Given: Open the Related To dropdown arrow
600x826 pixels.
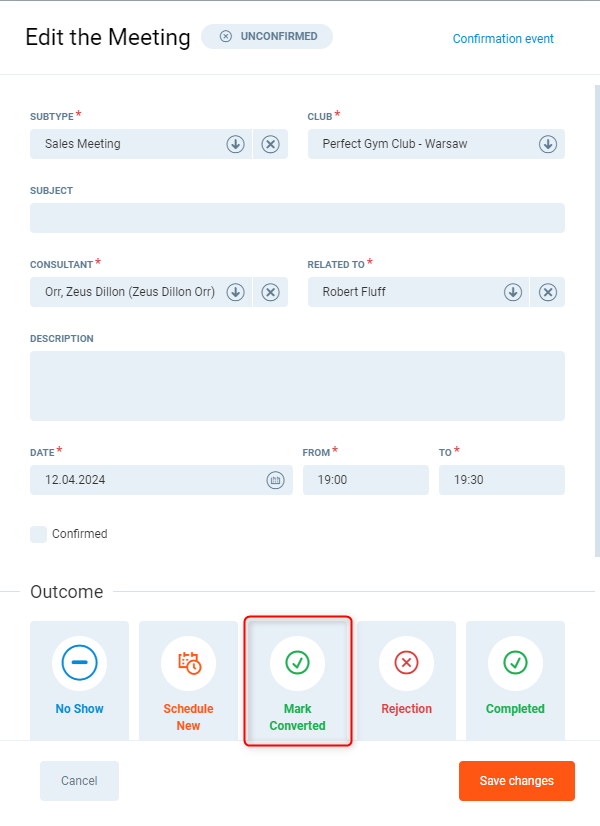Looking at the screenshot, I should tap(512, 292).
